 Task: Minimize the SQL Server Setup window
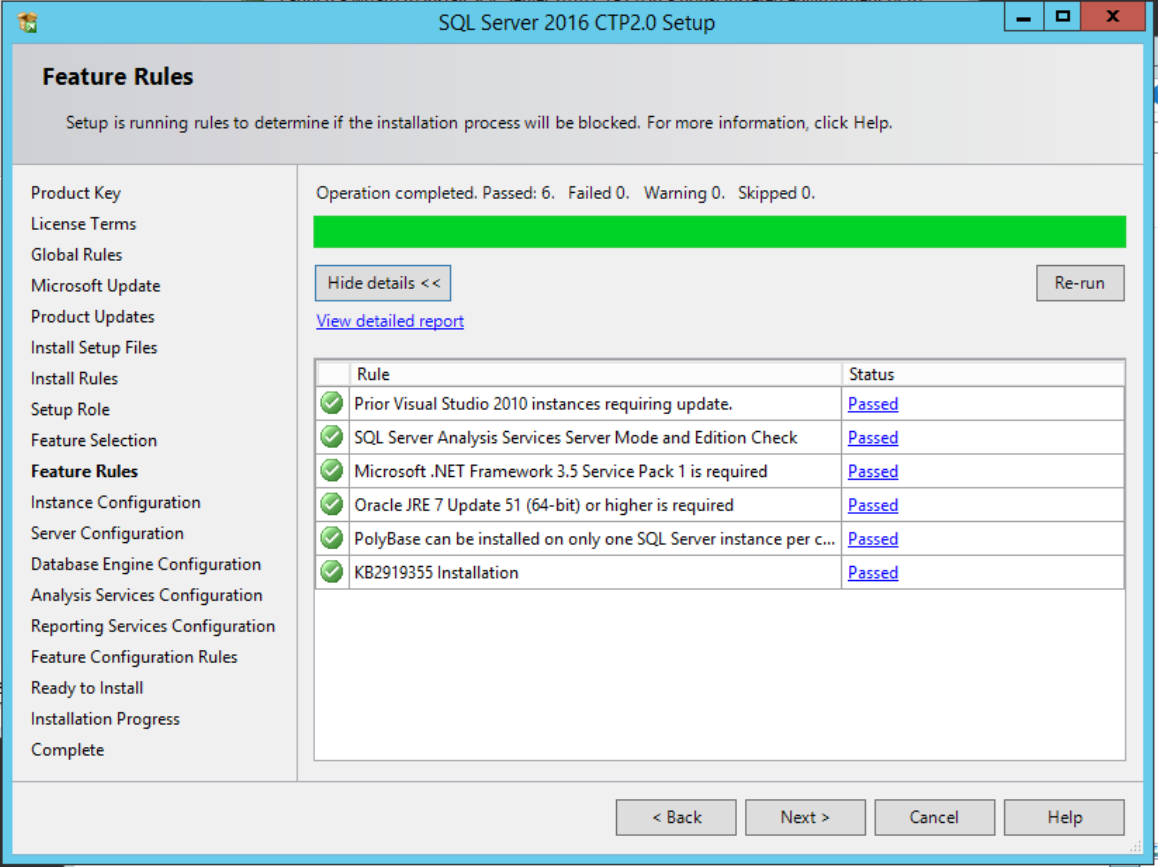point(1024,16)
